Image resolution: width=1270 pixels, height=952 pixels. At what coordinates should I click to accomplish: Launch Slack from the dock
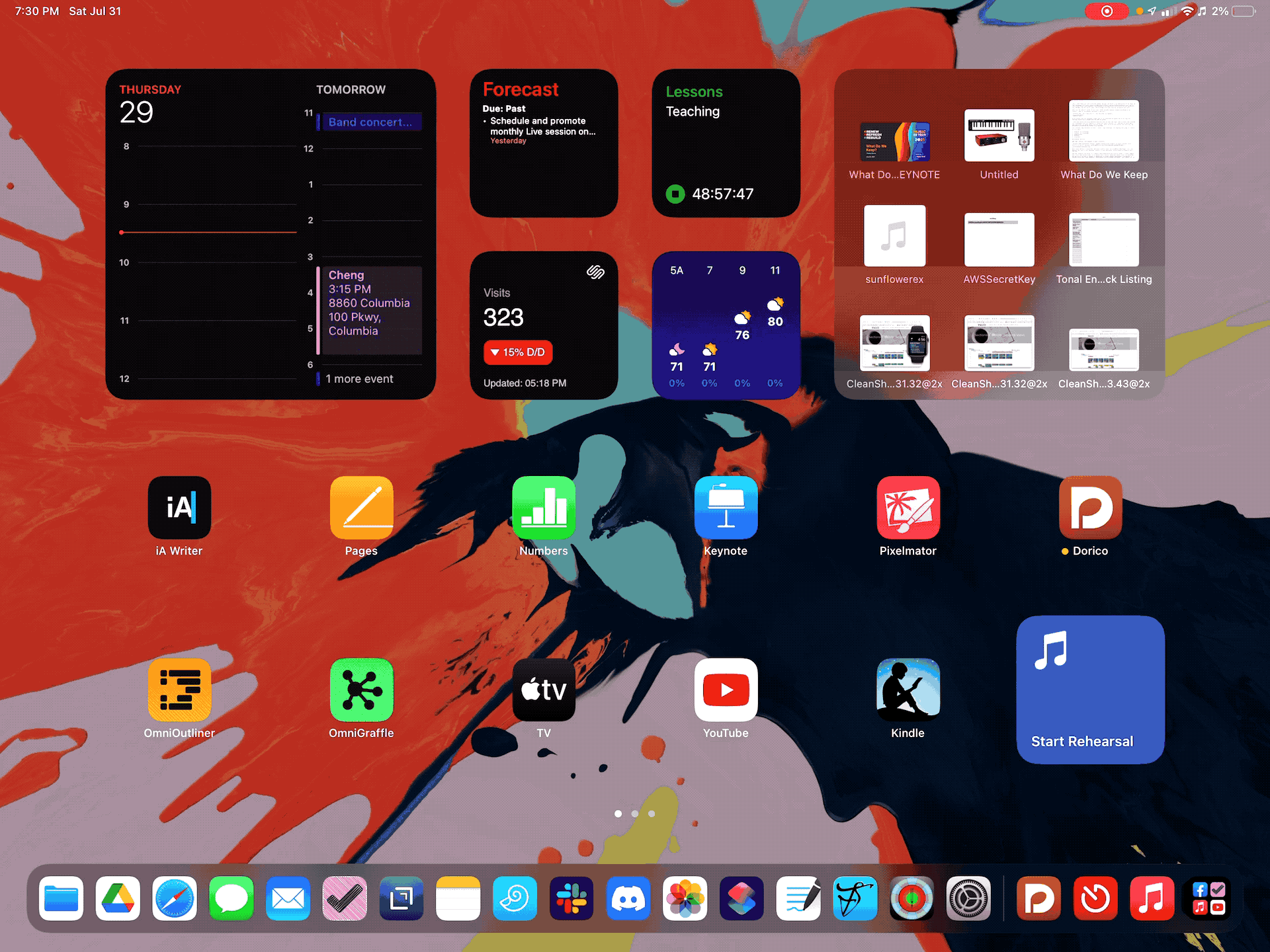click(571, 898)
